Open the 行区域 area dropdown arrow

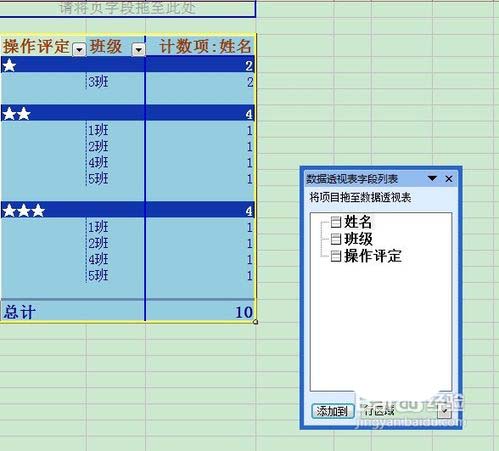coord(445,412)
